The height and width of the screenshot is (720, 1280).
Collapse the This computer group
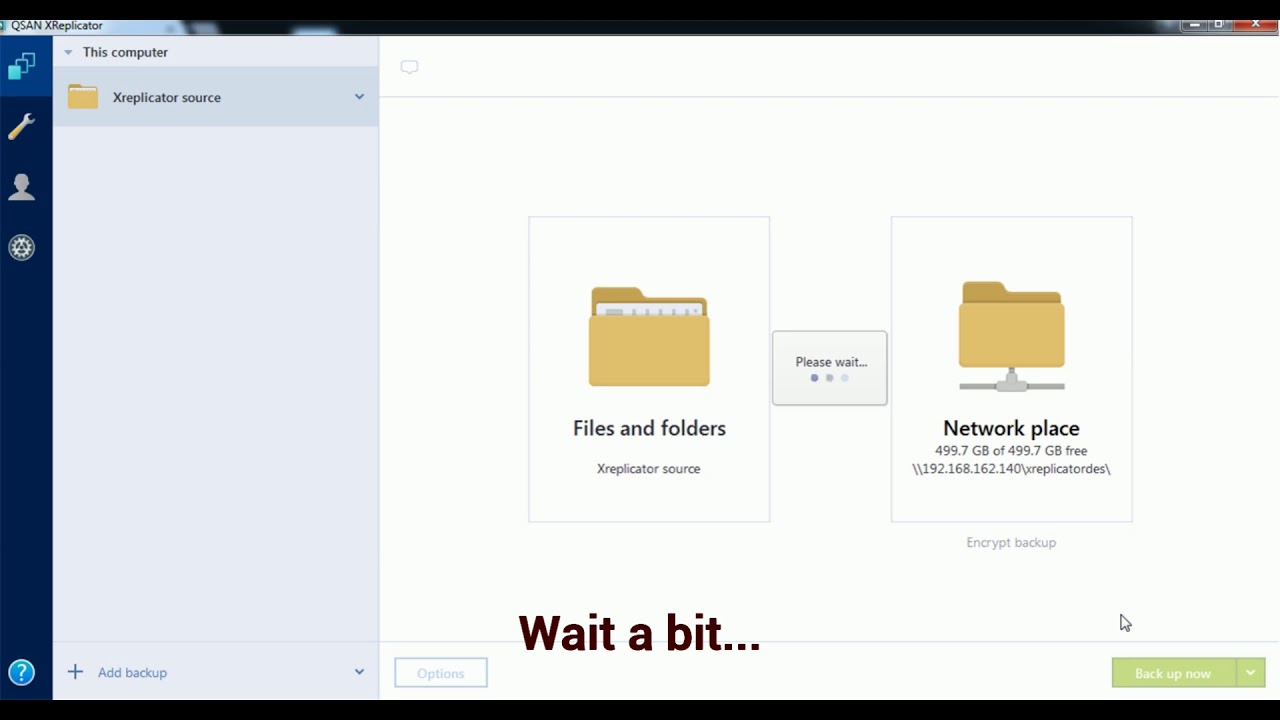tap(68, 52)
